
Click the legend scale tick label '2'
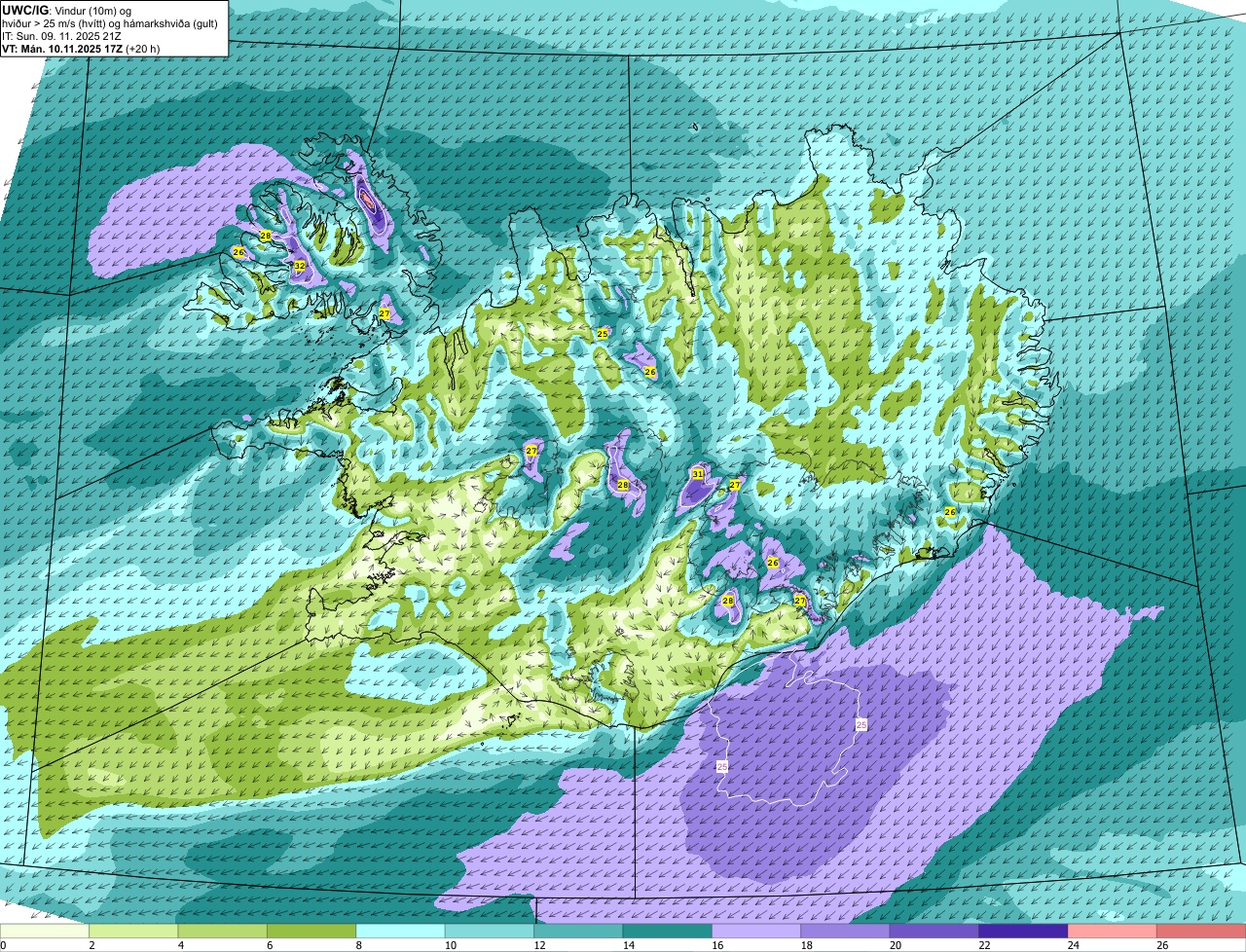[92, 945]
